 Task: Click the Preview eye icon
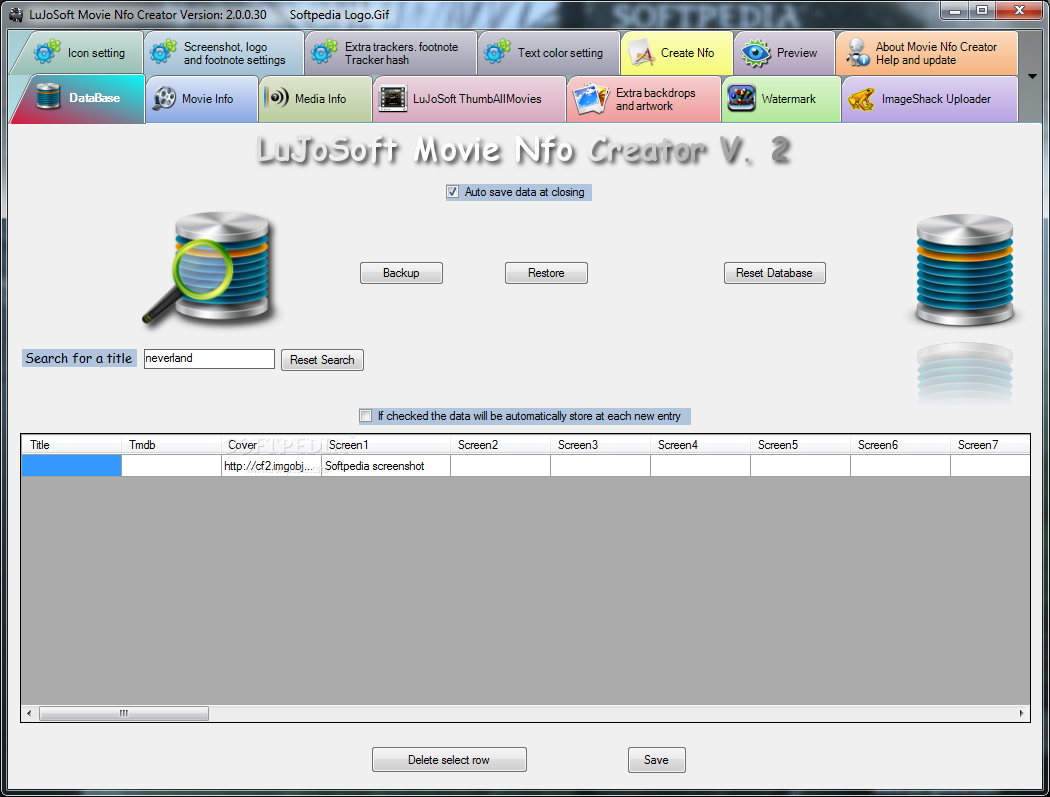[x=756, y=53]
